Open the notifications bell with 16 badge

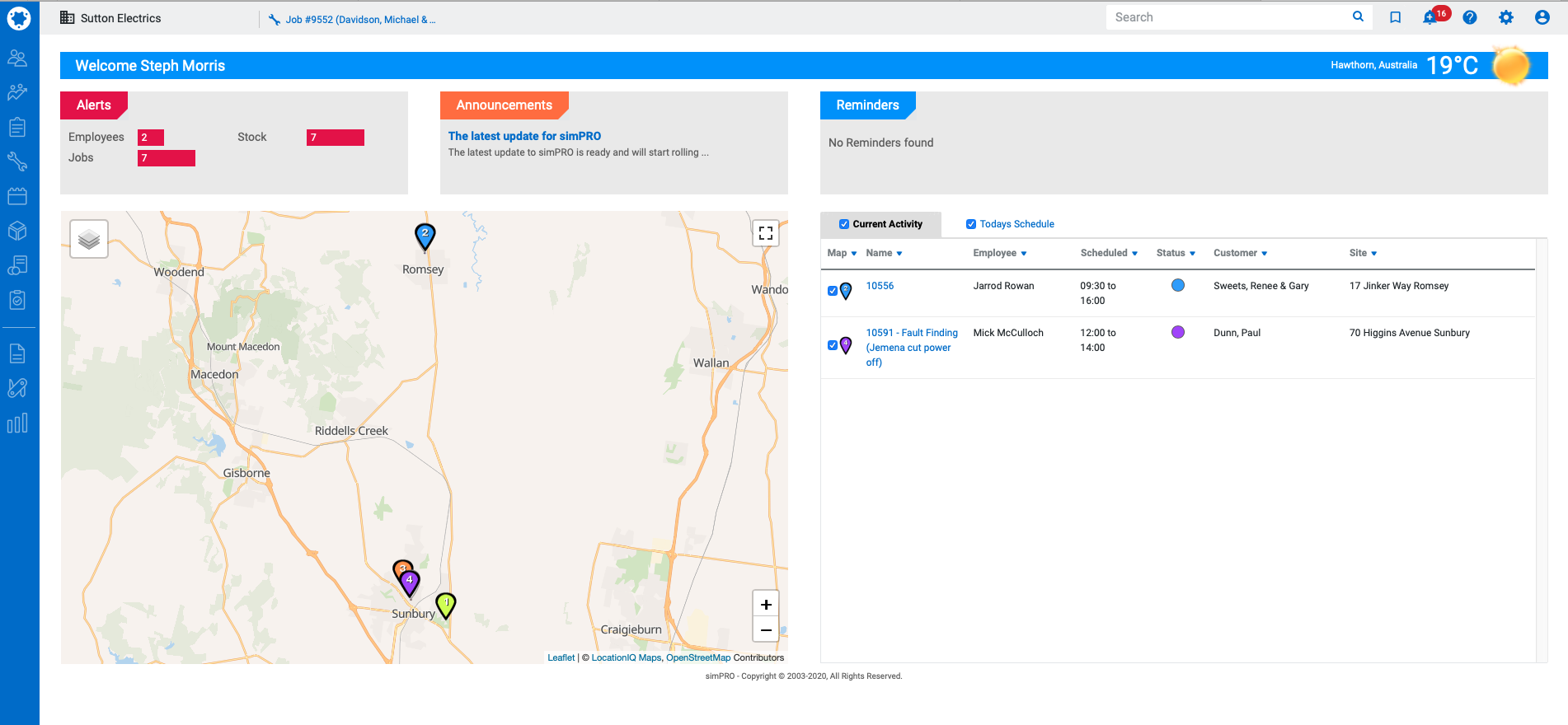[x=1430, y=17]
